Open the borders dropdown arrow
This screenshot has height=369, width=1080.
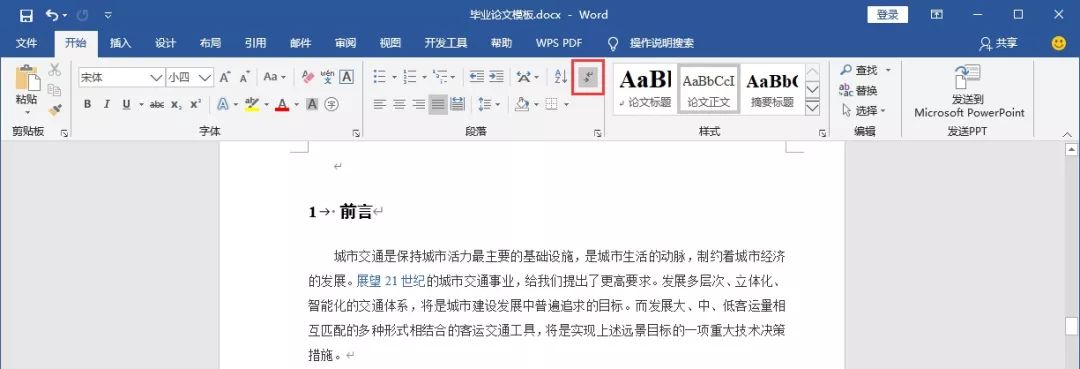point(566,105)
